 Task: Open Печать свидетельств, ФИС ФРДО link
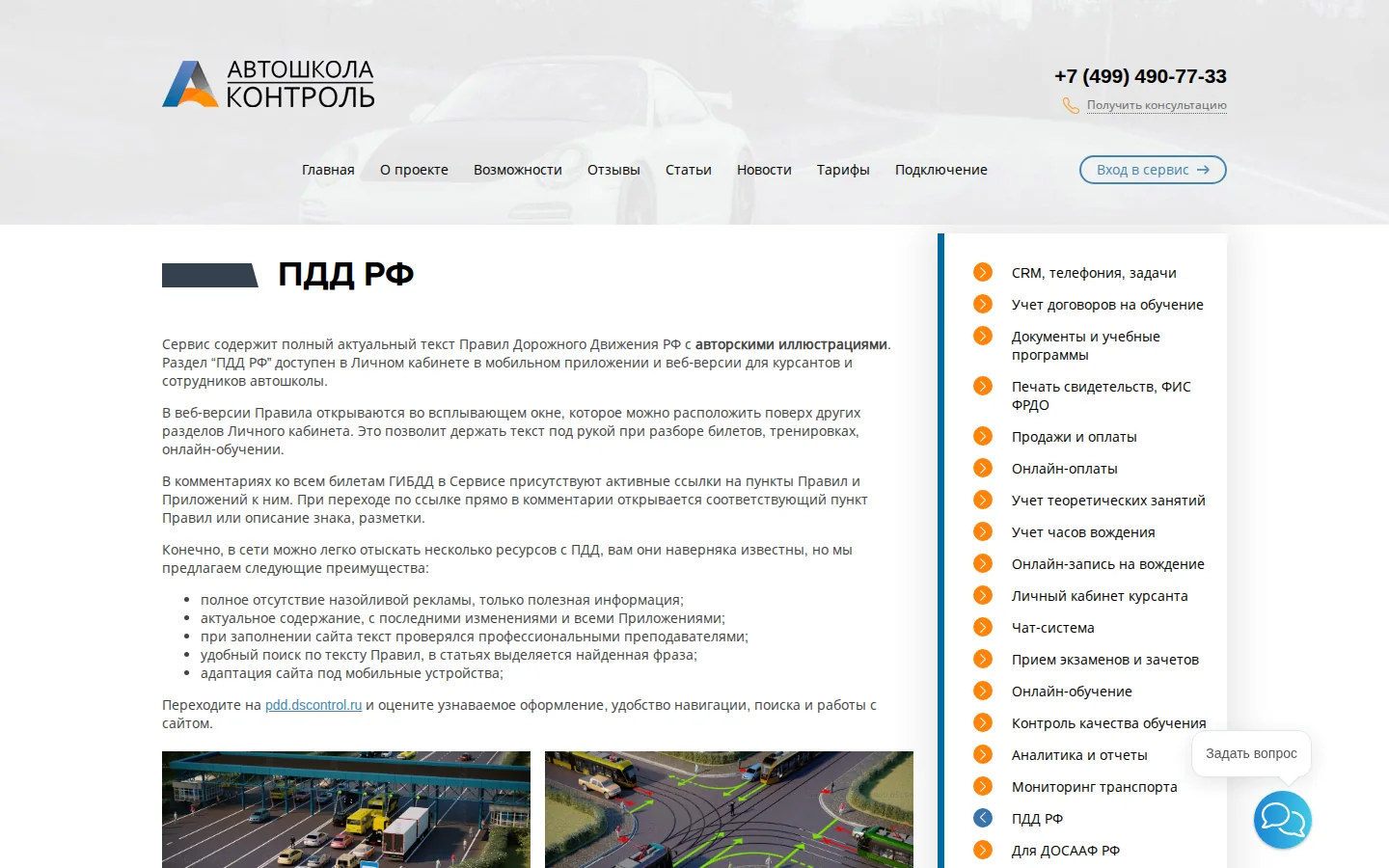[x=1102, y=395]
